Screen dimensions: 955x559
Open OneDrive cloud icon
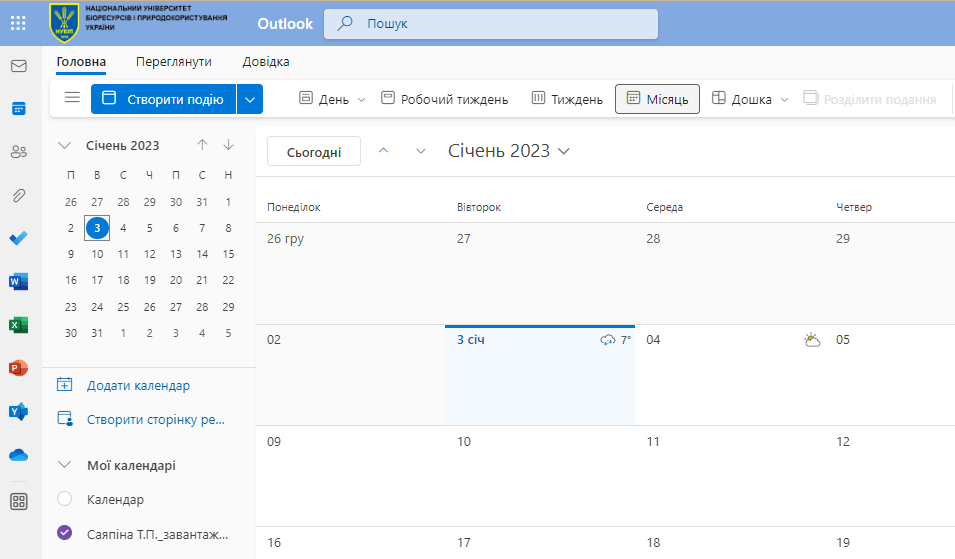pyautogui.click(x=18, y=454)
